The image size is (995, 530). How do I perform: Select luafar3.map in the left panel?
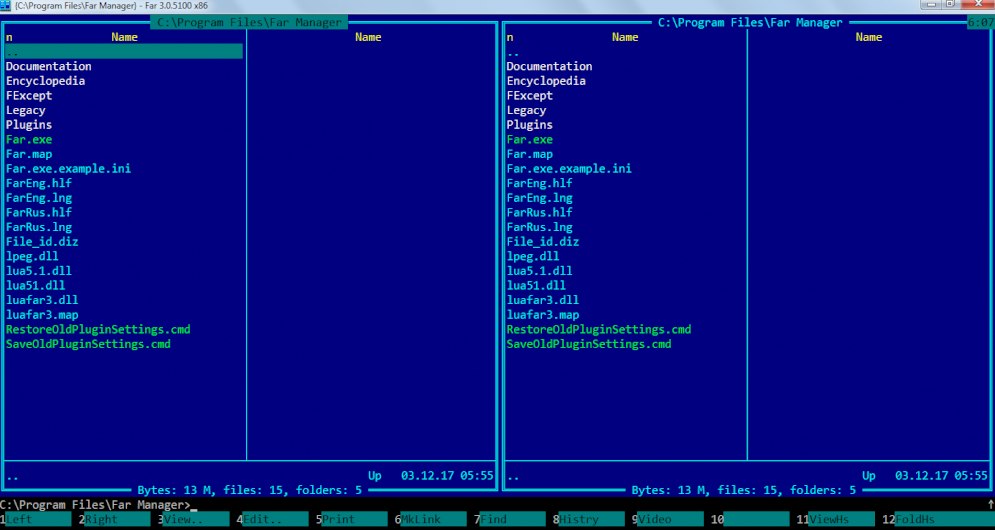pyautogui.click(x=43, y=314)
